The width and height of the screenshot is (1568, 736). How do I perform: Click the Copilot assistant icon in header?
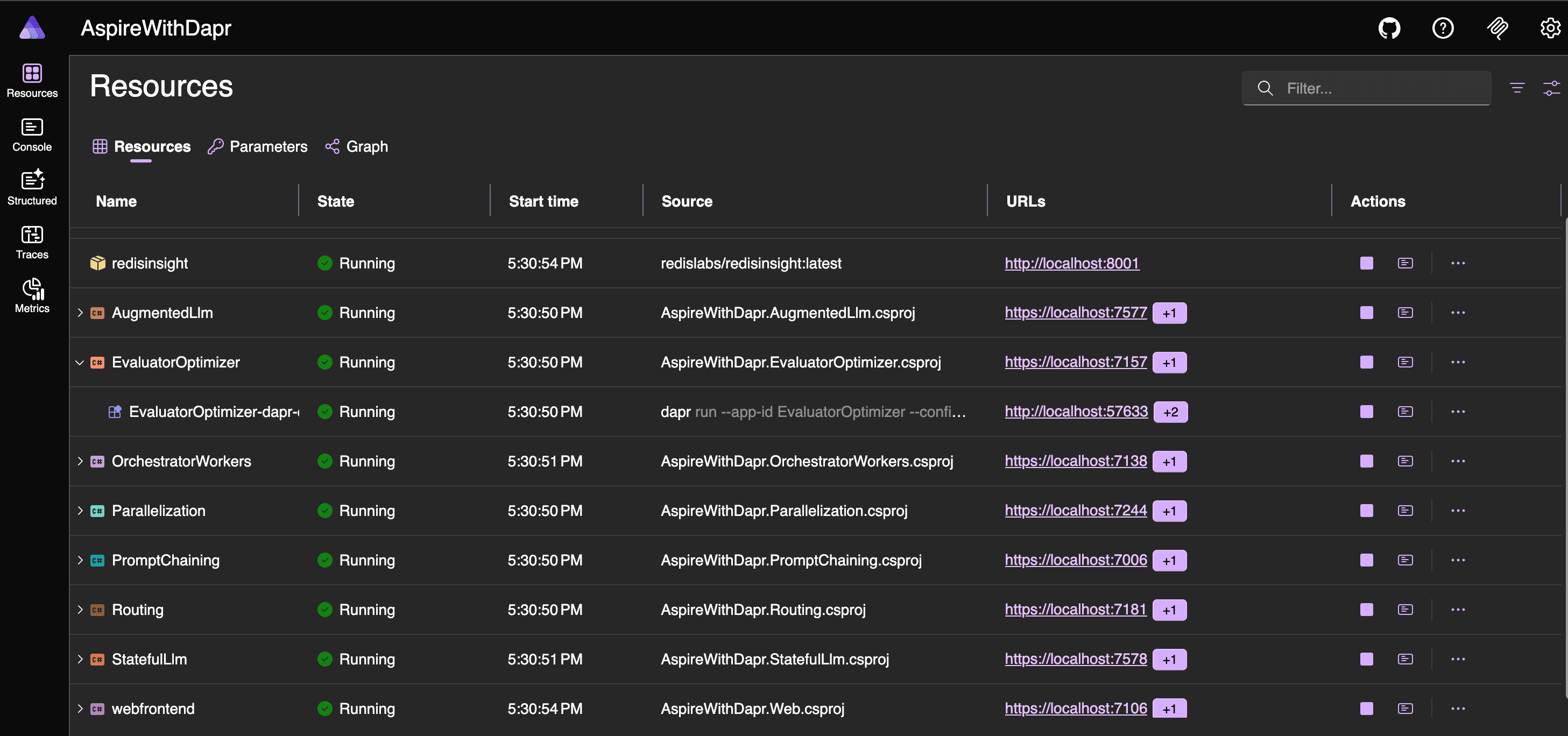[1497, 28]
